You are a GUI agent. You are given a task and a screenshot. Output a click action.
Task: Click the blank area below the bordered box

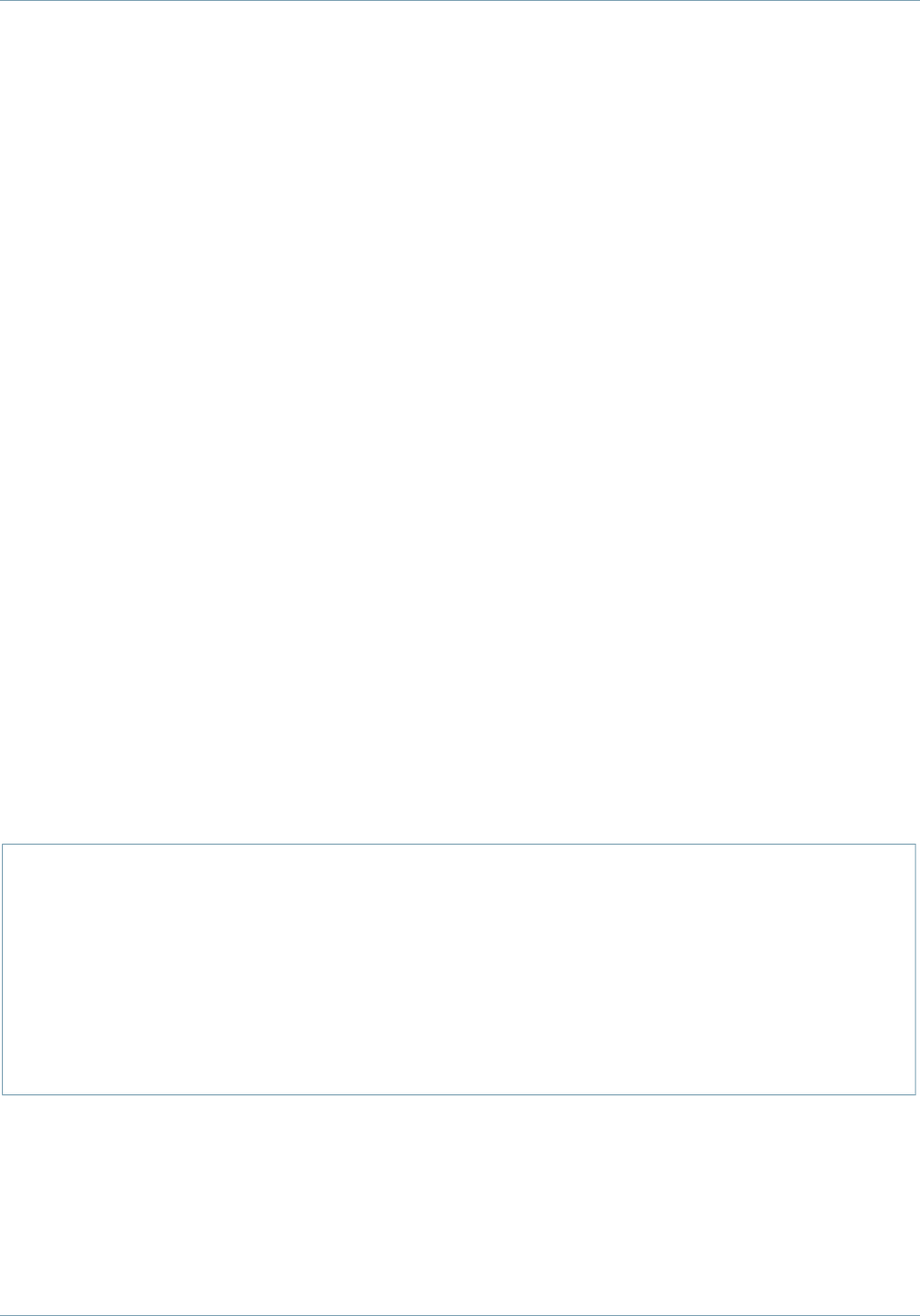coord(458,1204)
